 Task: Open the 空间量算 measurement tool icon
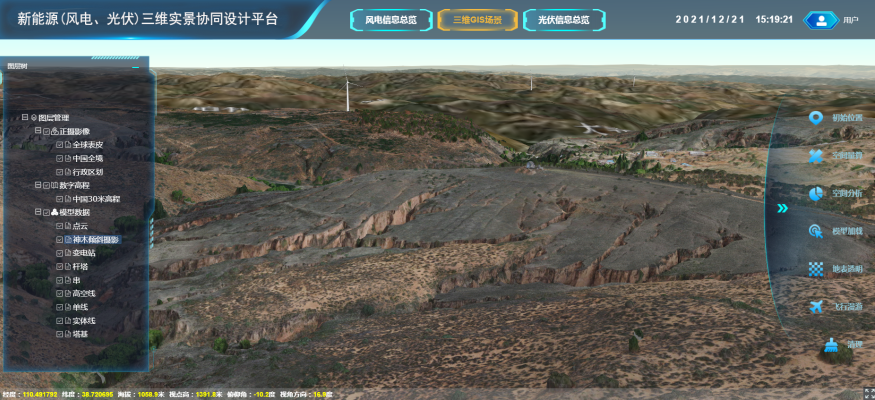[816, 156]
